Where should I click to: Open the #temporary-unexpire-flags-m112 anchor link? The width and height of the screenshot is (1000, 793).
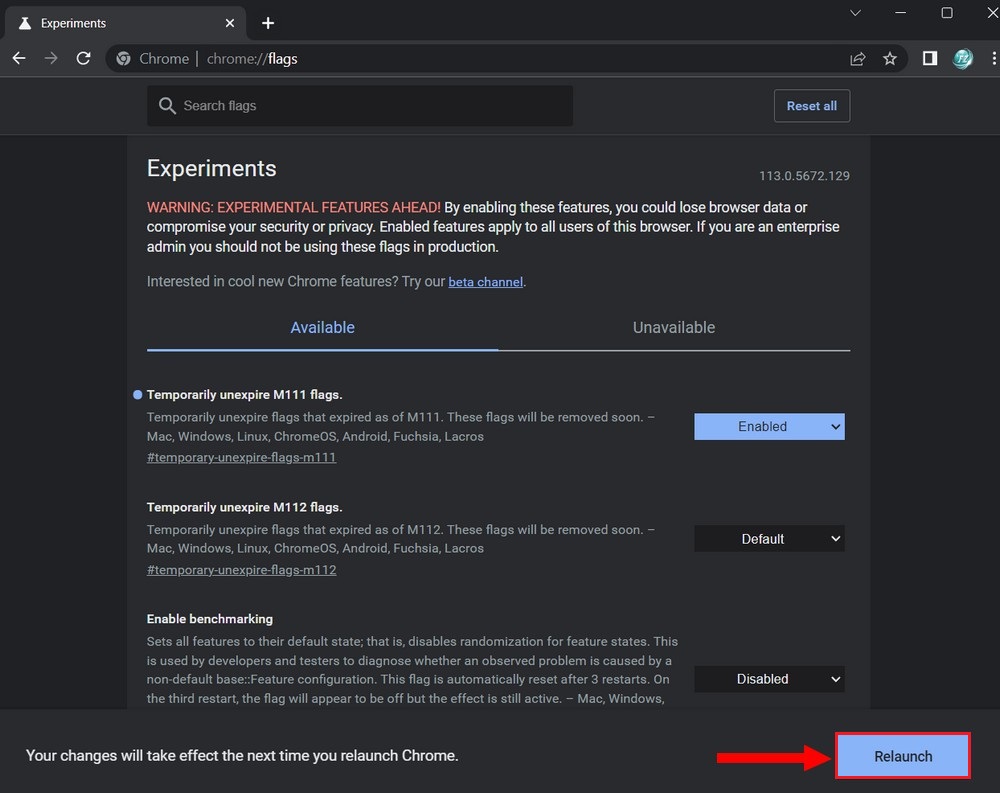[x=241, y=570]
